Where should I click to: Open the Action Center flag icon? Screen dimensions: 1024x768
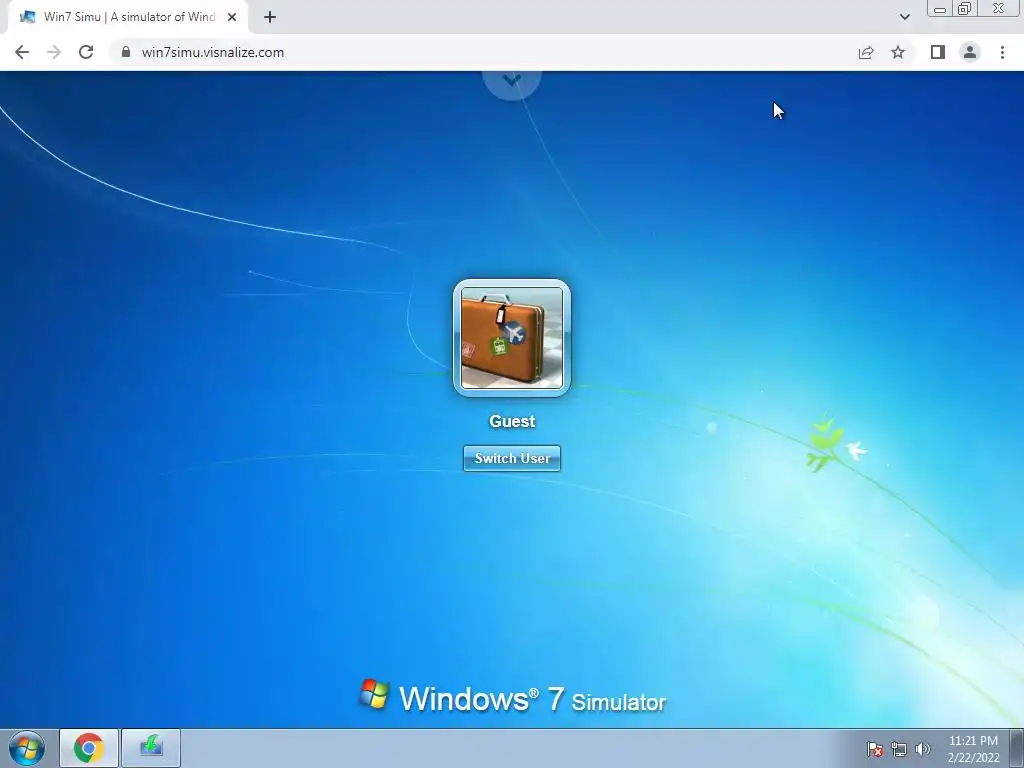pos(875,749)
